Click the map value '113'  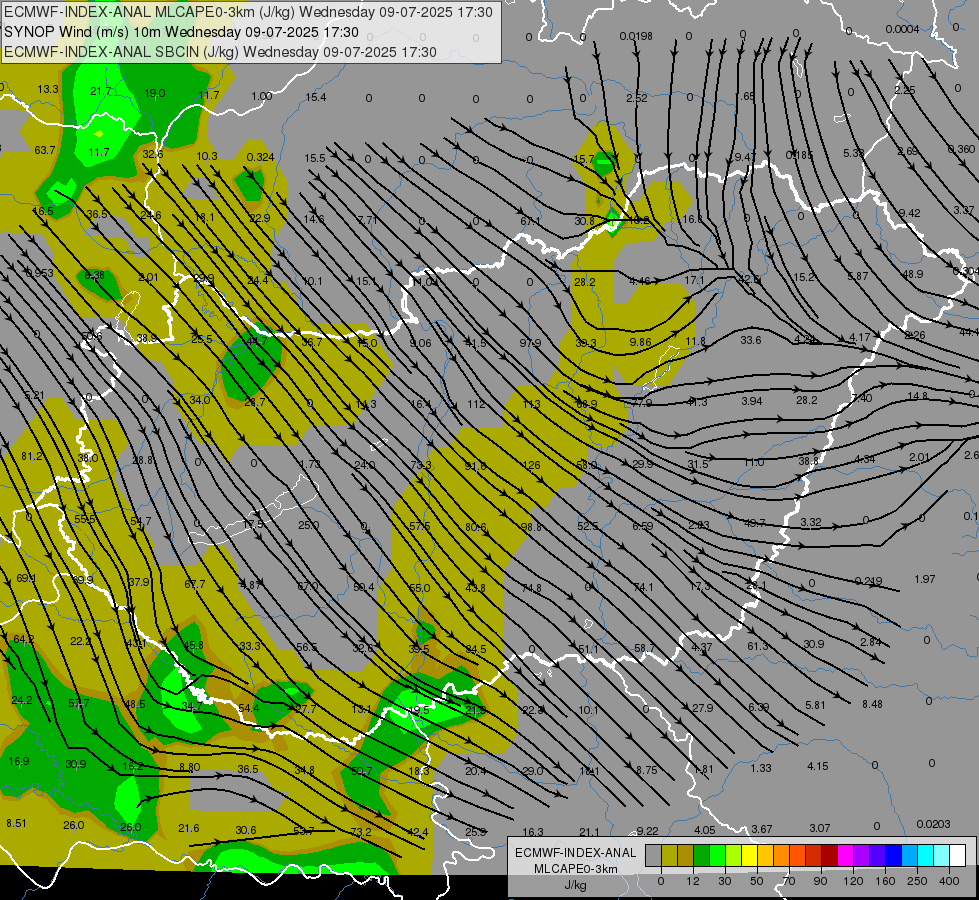coord(531,404)
